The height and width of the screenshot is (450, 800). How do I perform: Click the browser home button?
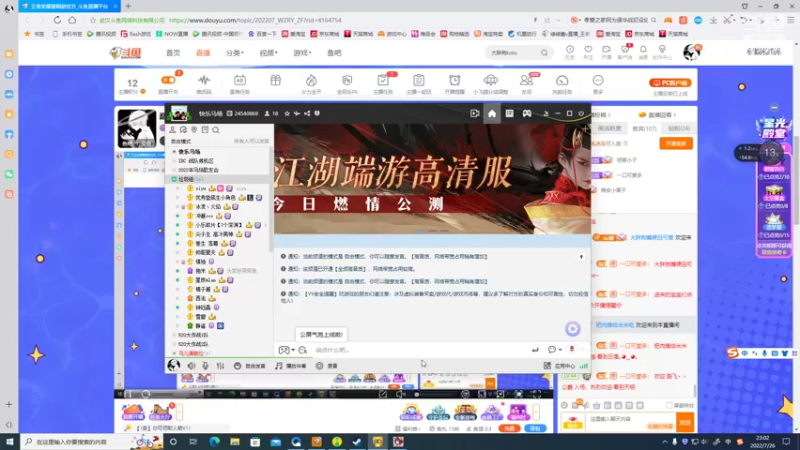pyautogui.click(x=72, y=20)
